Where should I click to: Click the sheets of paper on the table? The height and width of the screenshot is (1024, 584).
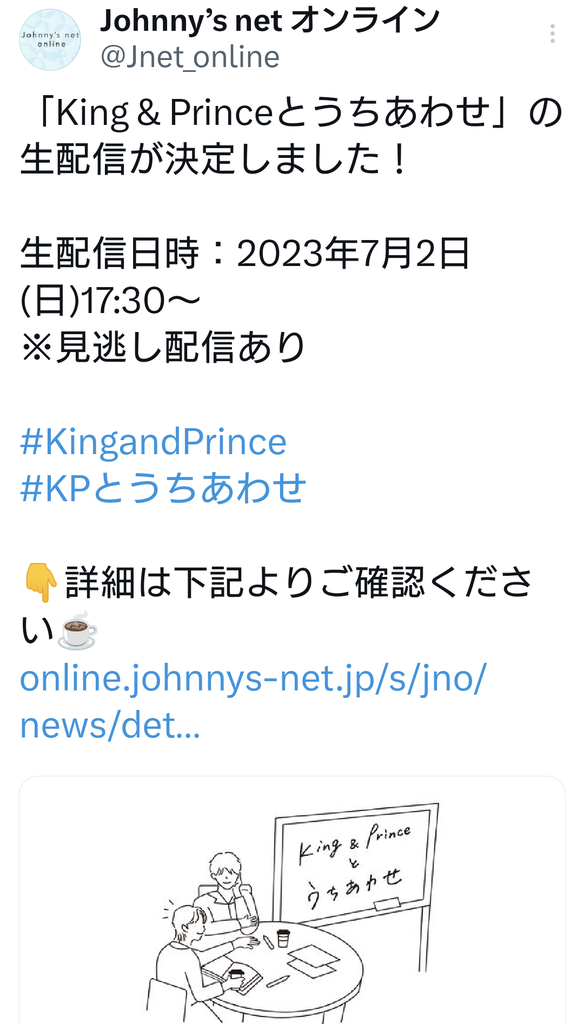[316, 961]
